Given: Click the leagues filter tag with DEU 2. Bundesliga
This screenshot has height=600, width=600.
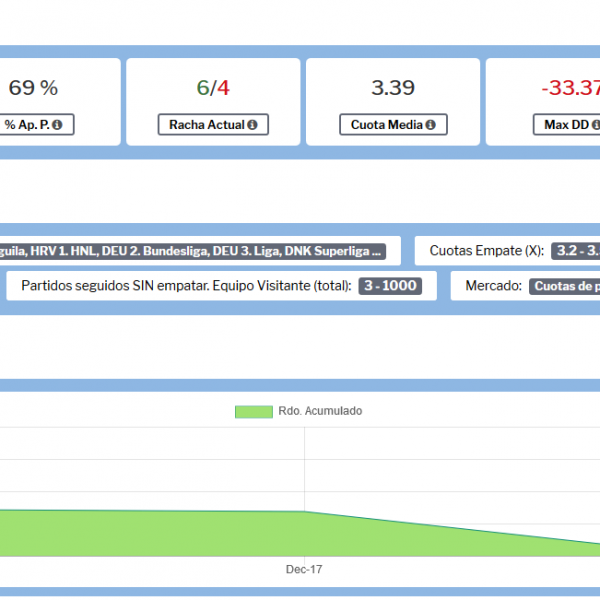Looking at the screenshot, I should tap(192, 251).
